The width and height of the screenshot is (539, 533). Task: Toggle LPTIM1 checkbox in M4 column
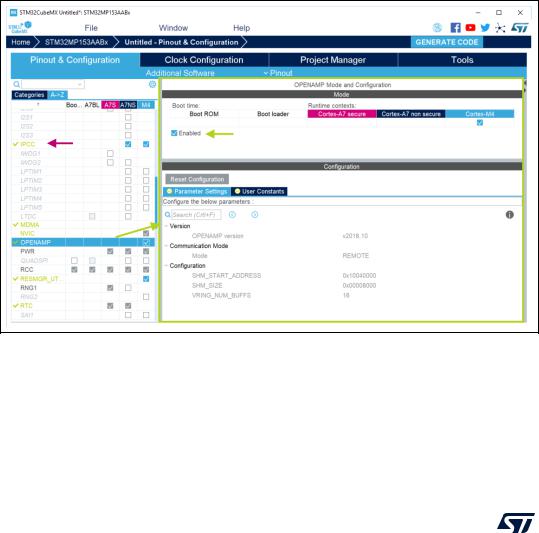[146, 171]
